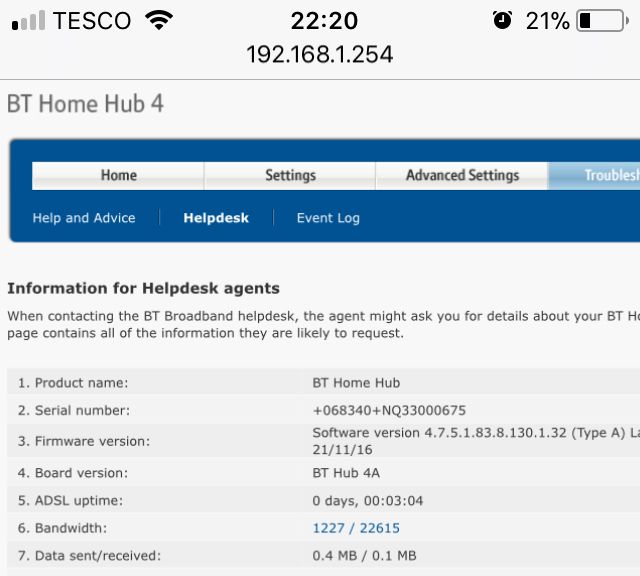Select the Helpdesk submenu item
This screenshot has height=576, width=640.
[x=216, y=218]
